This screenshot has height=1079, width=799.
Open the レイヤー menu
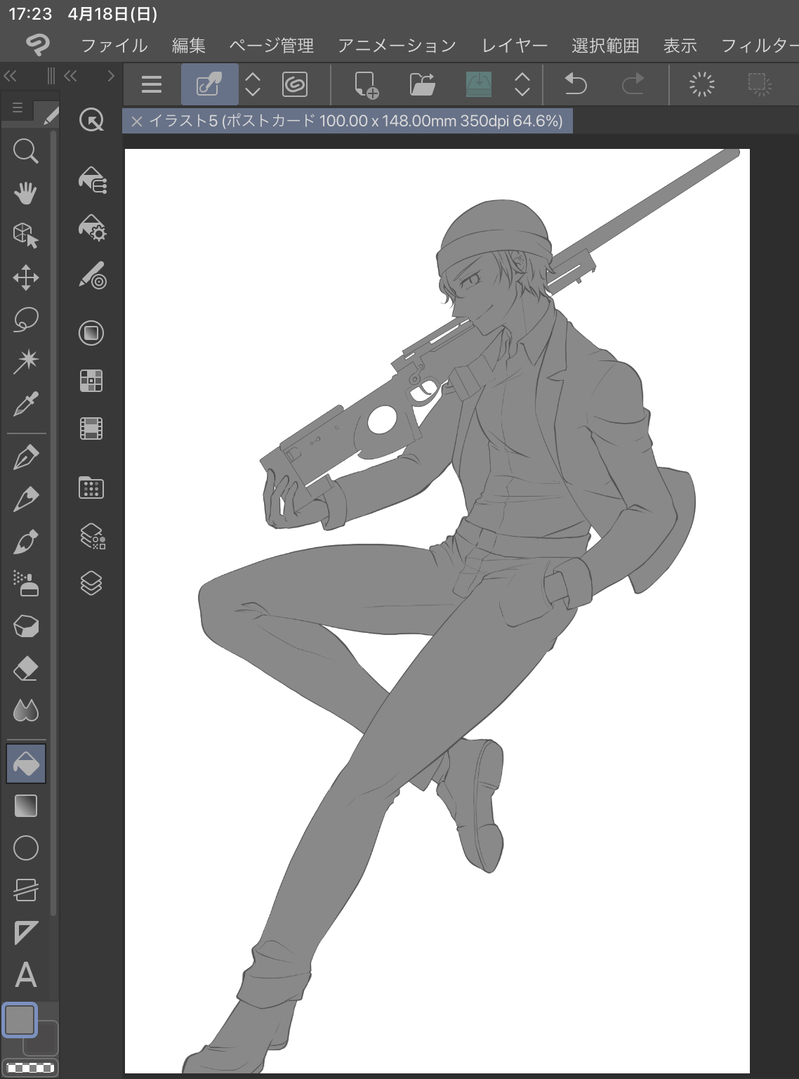point(514,46)
